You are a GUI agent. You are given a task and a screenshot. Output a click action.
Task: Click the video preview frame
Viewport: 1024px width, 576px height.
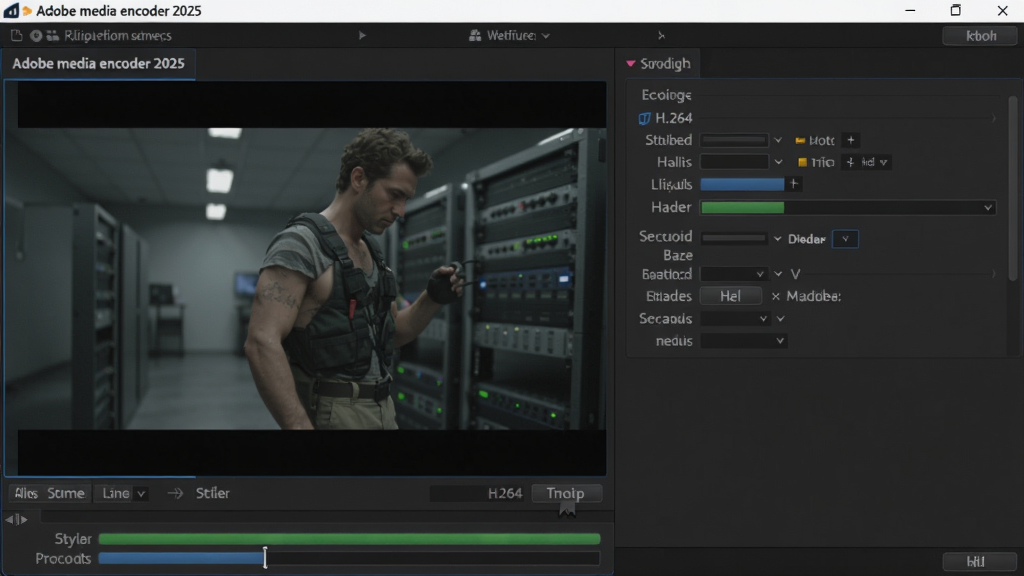(305, 278)
